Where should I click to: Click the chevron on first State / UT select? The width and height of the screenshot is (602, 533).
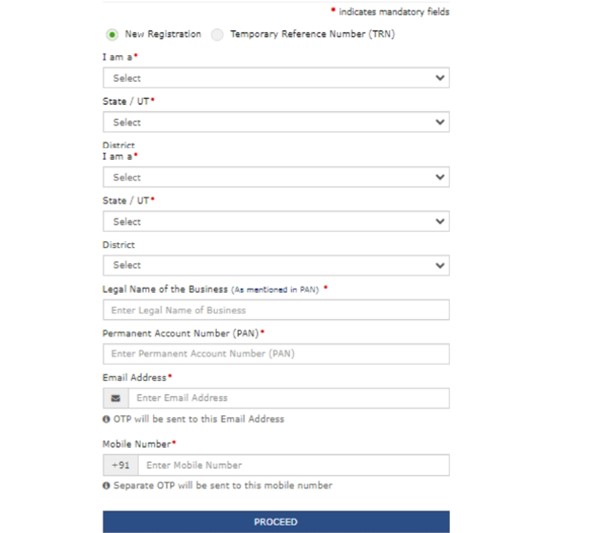click(440, 122)
